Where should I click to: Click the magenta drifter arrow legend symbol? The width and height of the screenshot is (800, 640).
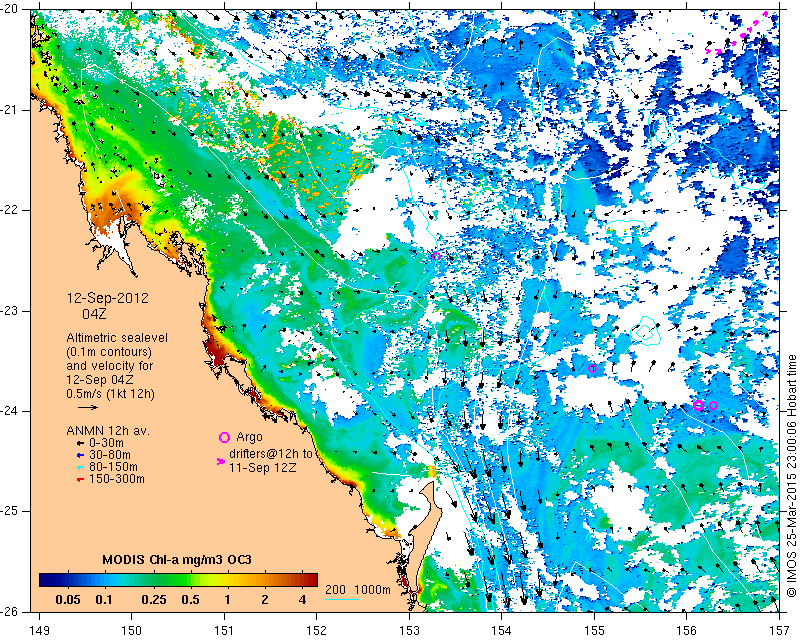[221, 461]
